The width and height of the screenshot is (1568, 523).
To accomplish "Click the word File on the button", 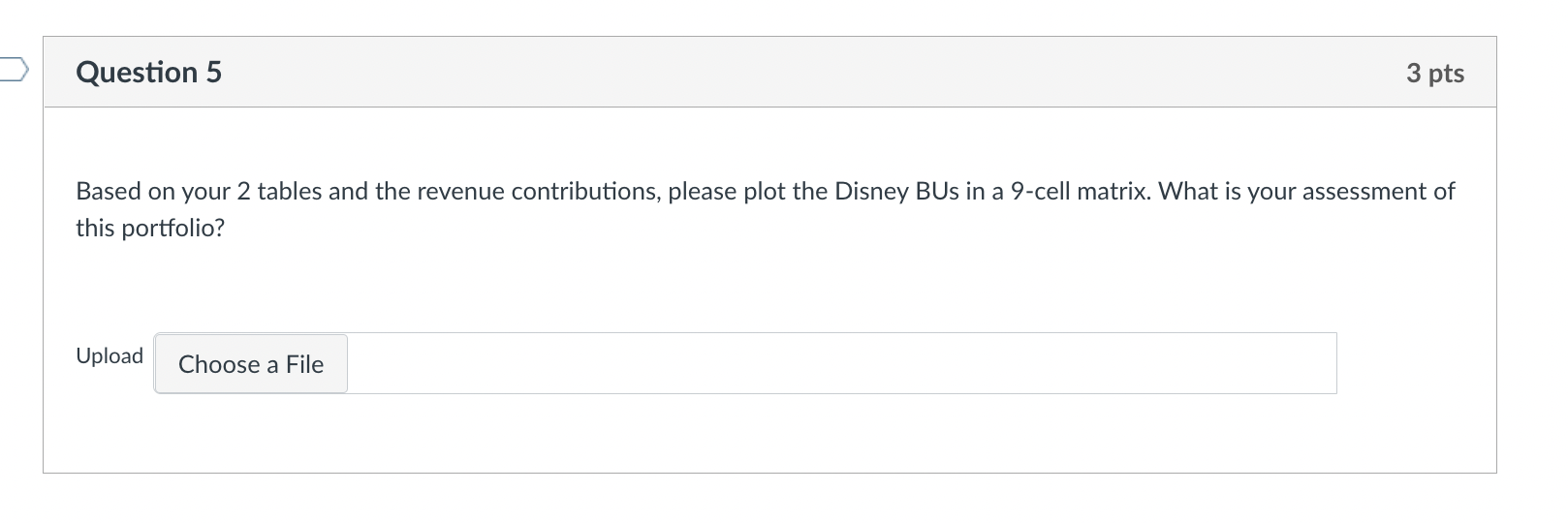I will [304, 364].
